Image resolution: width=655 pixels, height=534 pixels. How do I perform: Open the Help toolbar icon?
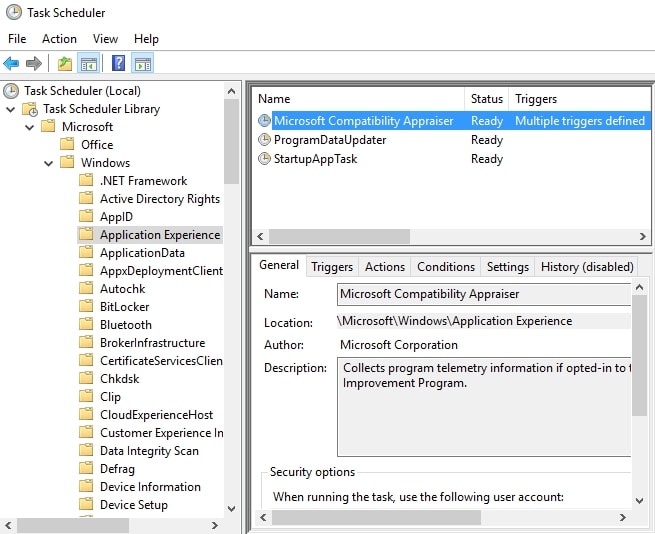click(x=119, y=64)
